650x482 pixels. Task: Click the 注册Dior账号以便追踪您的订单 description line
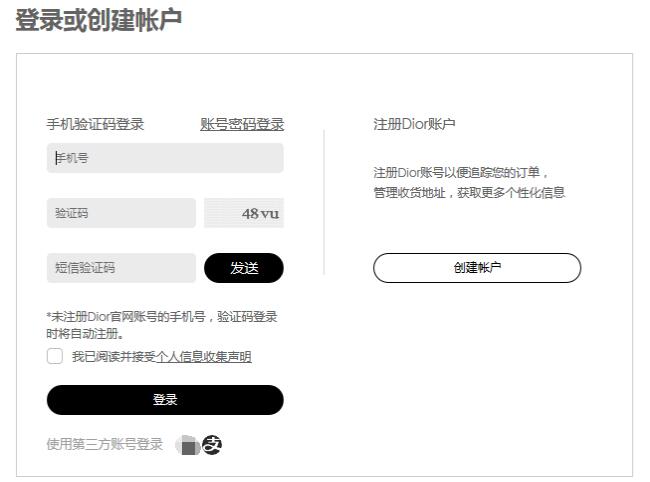click(x=461, y=172)
